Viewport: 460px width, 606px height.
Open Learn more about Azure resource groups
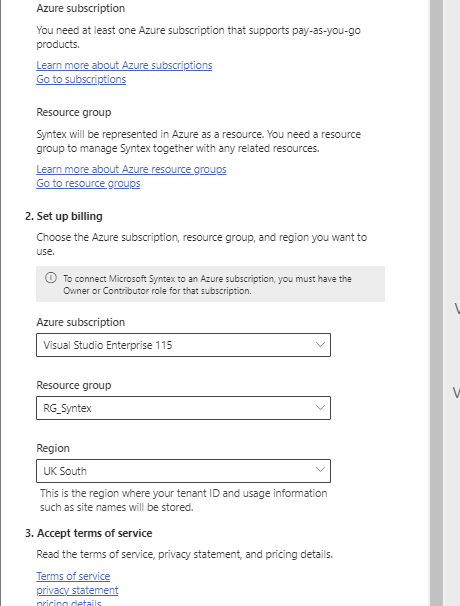tap(131, 169)
